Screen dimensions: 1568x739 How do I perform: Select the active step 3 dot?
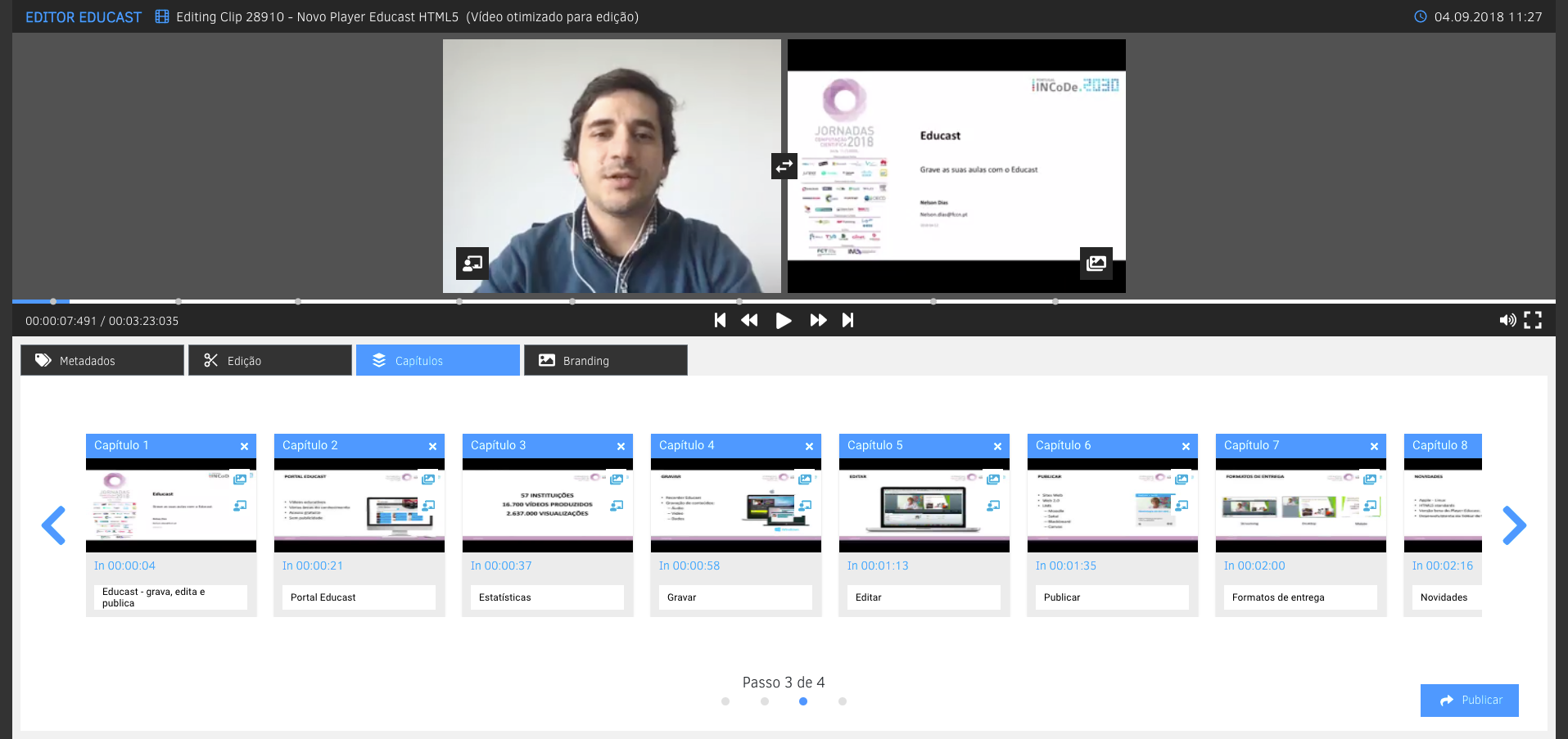(803, 701)
